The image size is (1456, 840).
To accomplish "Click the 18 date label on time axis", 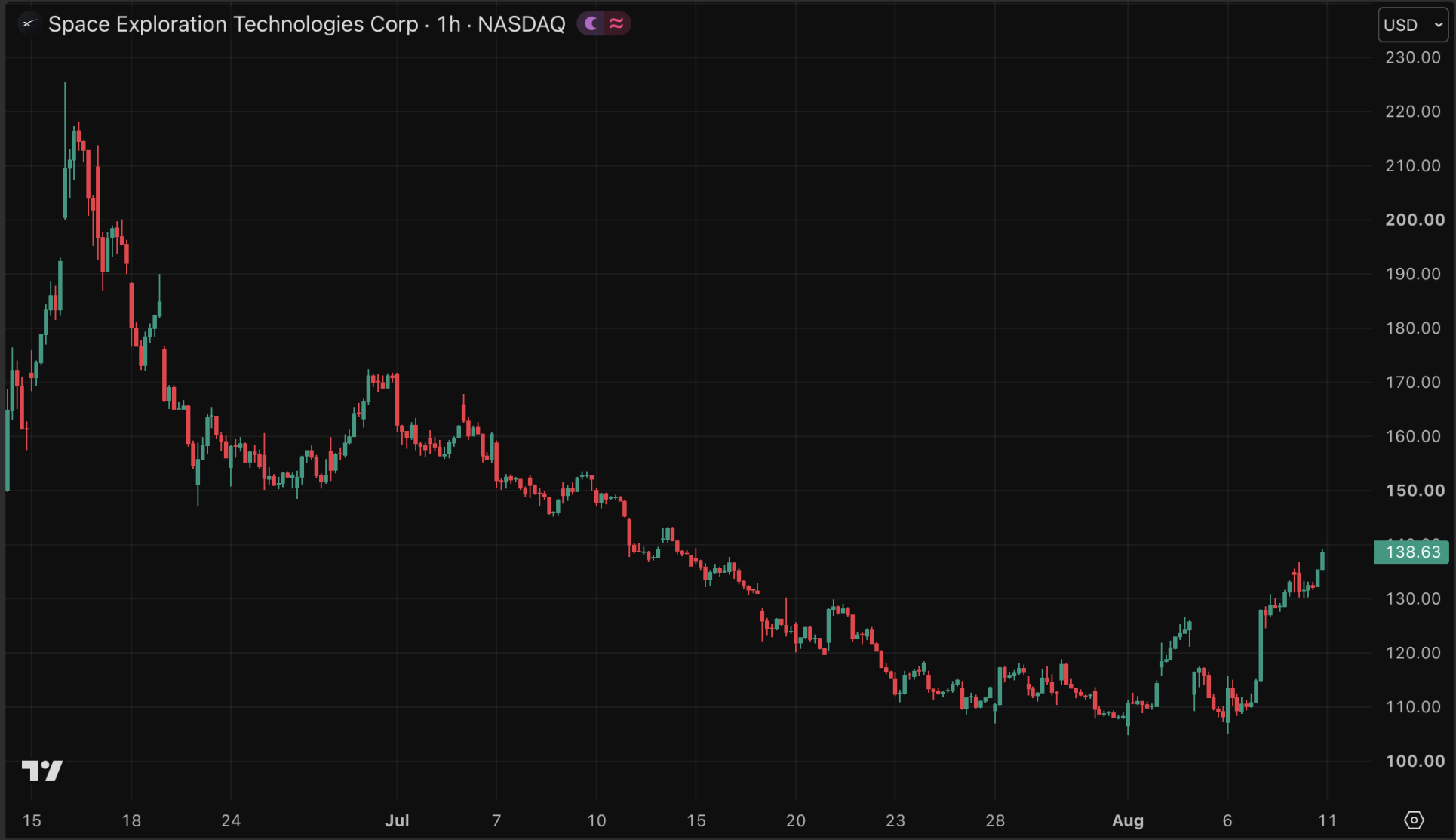I will tap(131, 820).
